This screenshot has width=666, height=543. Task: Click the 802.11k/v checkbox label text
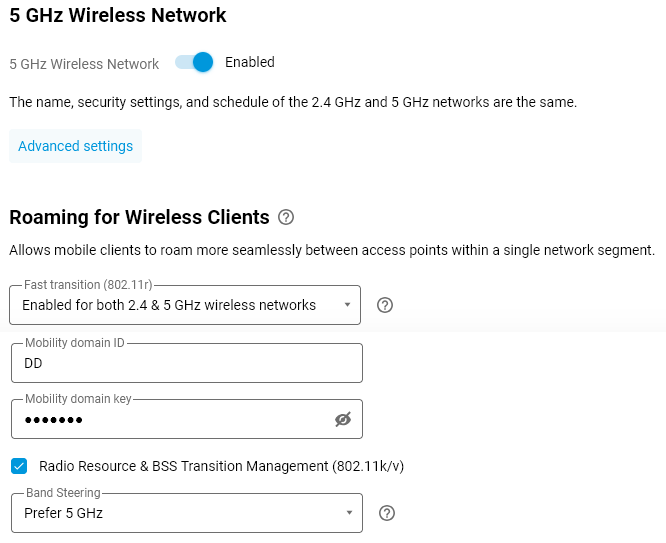tap(221, 466)
